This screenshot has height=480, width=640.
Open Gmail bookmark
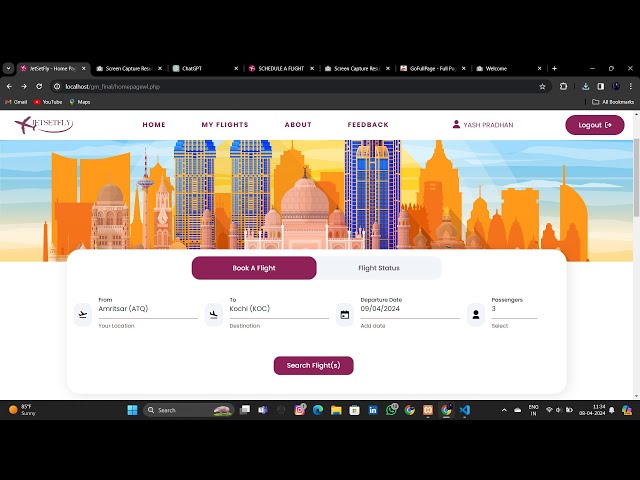pos(16,102)
